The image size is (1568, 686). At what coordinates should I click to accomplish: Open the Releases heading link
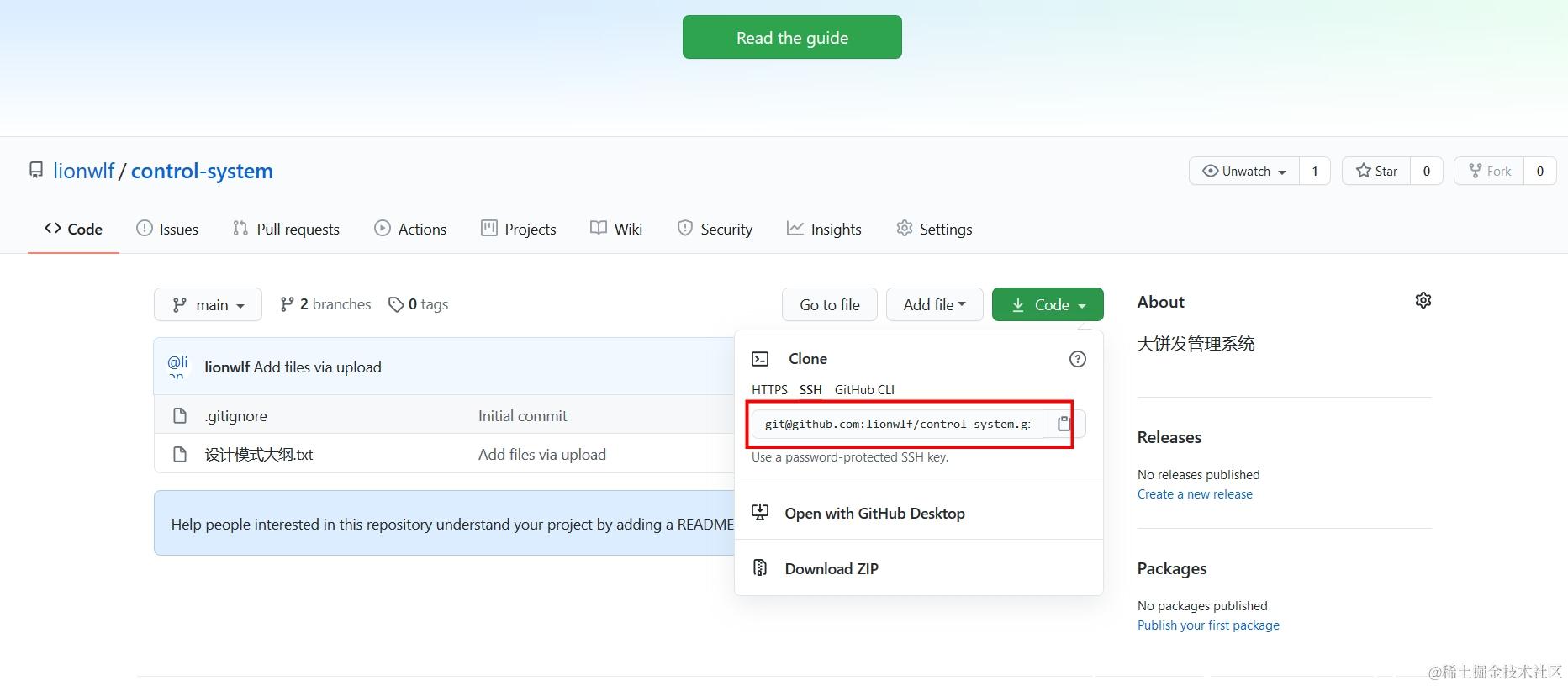coord(1169,437)
